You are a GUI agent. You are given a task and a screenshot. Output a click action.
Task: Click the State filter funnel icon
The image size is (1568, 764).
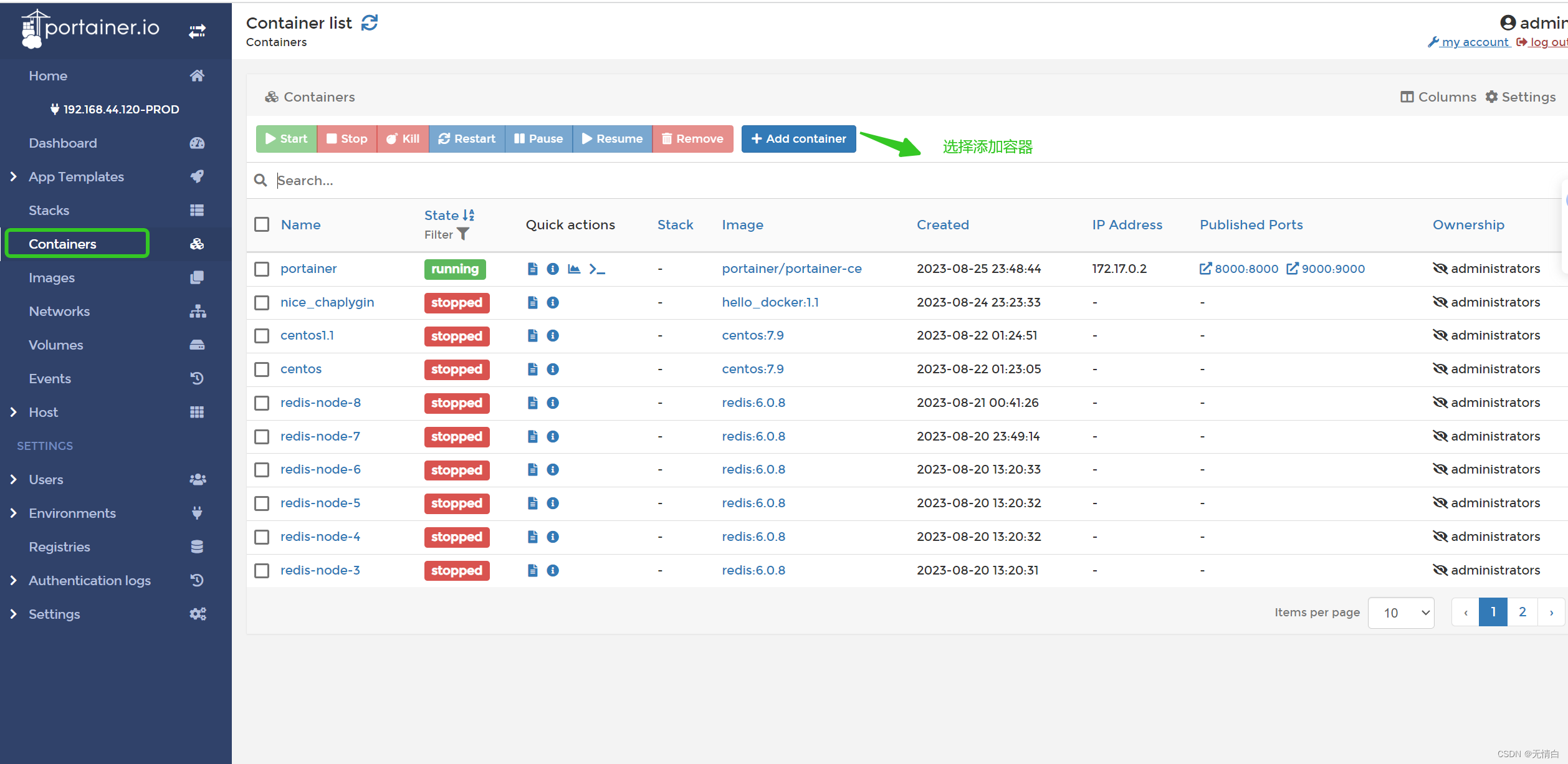(x=463, y=234)
